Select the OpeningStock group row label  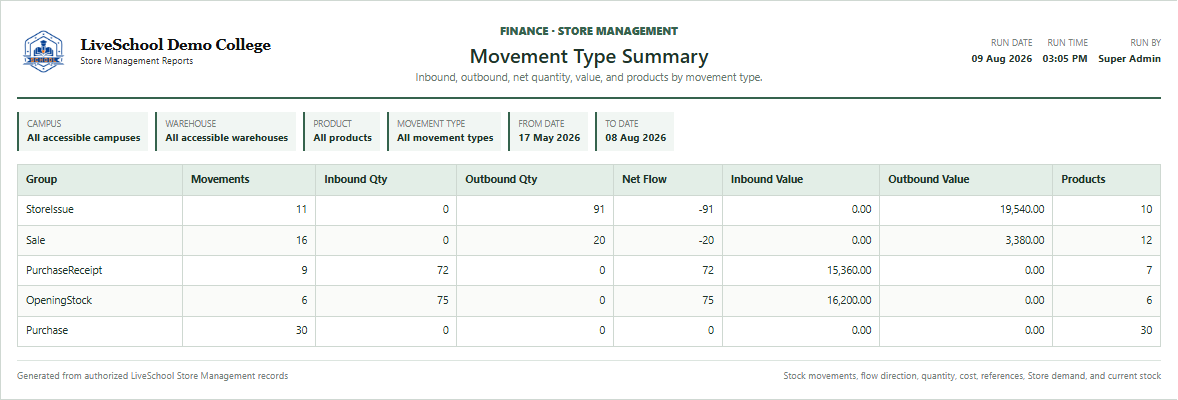[59, 300]
